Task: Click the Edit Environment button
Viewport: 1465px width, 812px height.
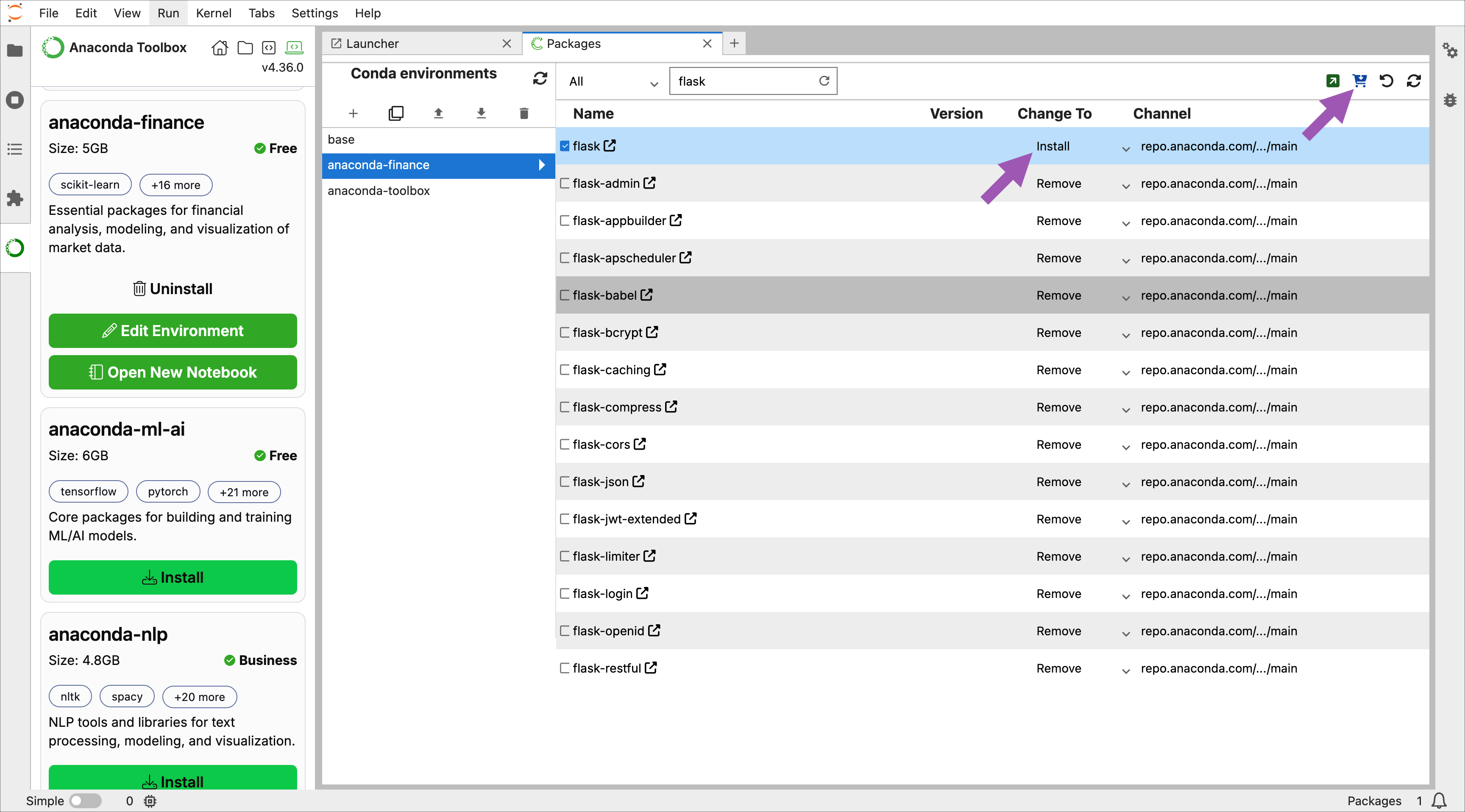Action: 173,331
